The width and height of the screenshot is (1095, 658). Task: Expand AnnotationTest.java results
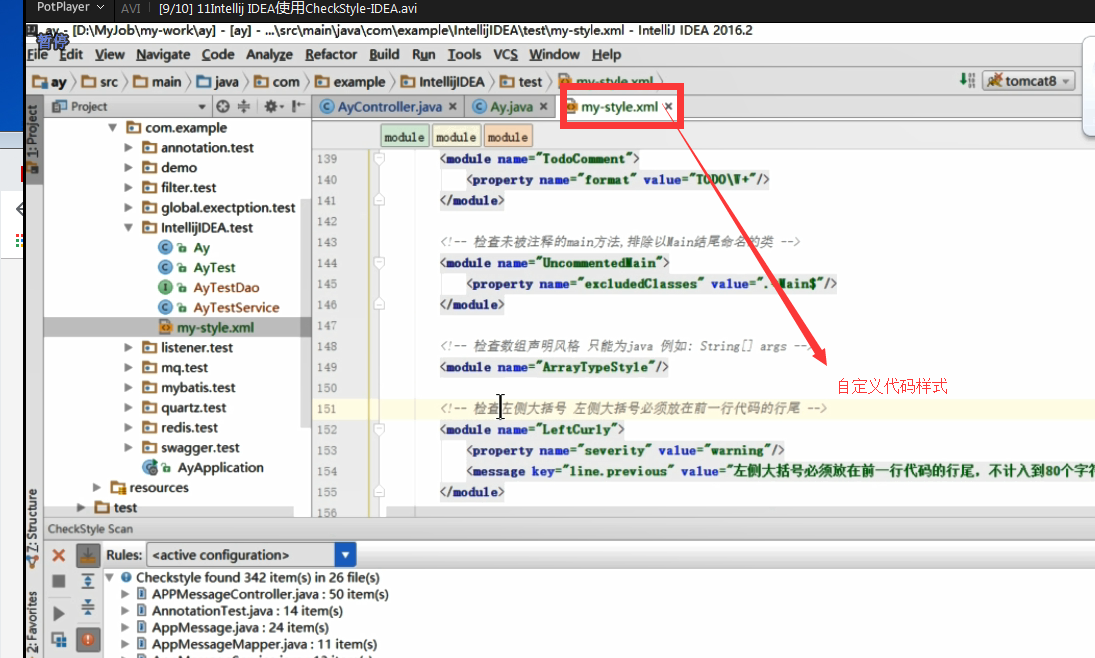[x=125, y=611]
